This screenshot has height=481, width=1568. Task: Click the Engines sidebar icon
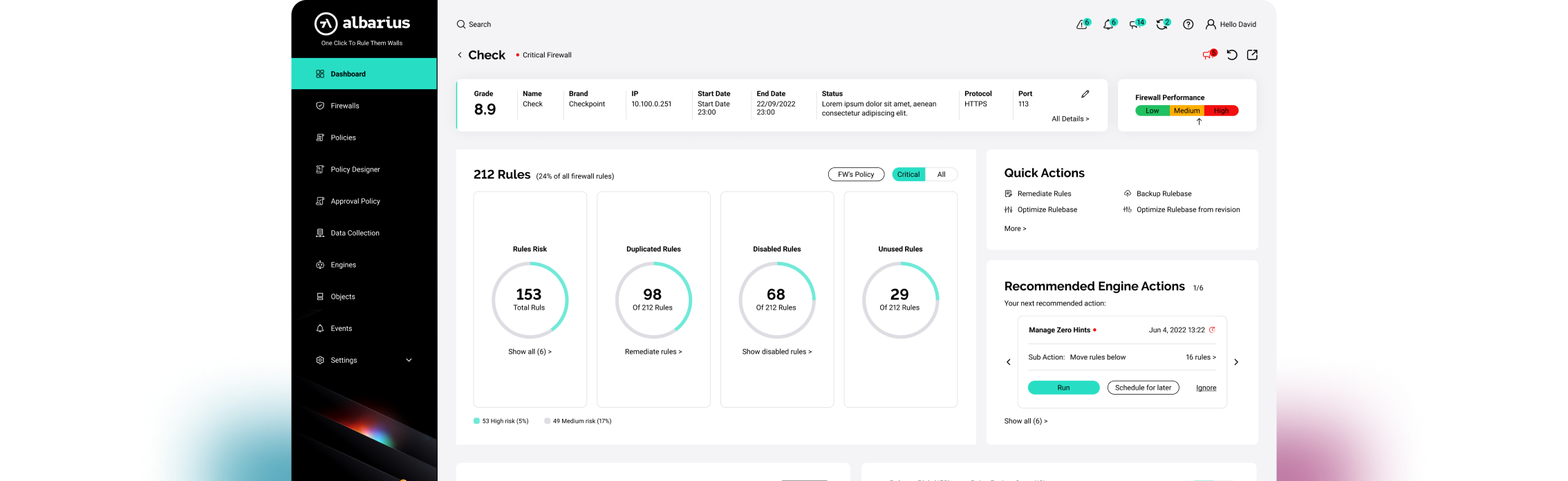coord(320,265)
